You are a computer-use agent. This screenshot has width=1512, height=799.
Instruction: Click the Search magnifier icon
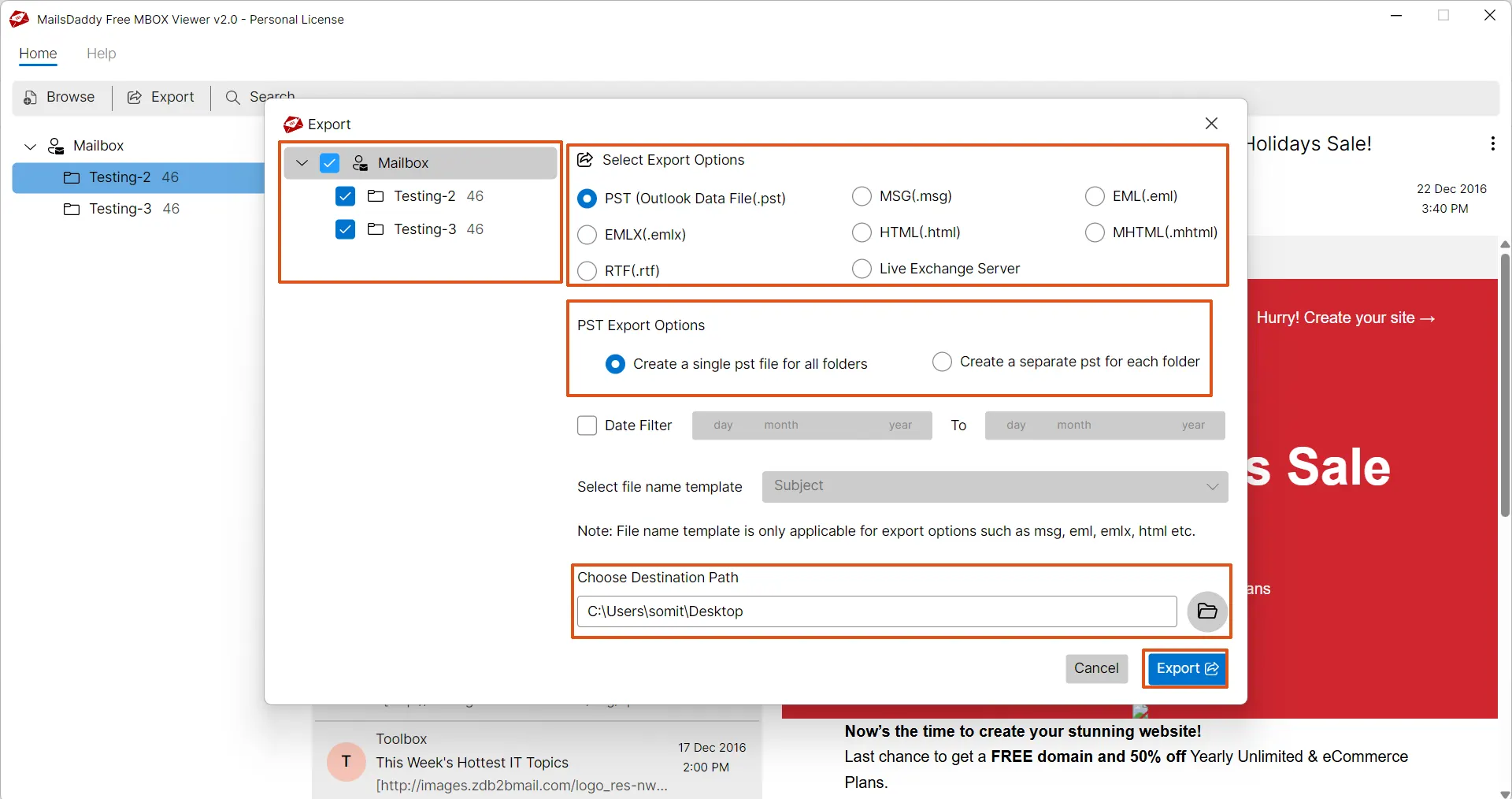232,97
